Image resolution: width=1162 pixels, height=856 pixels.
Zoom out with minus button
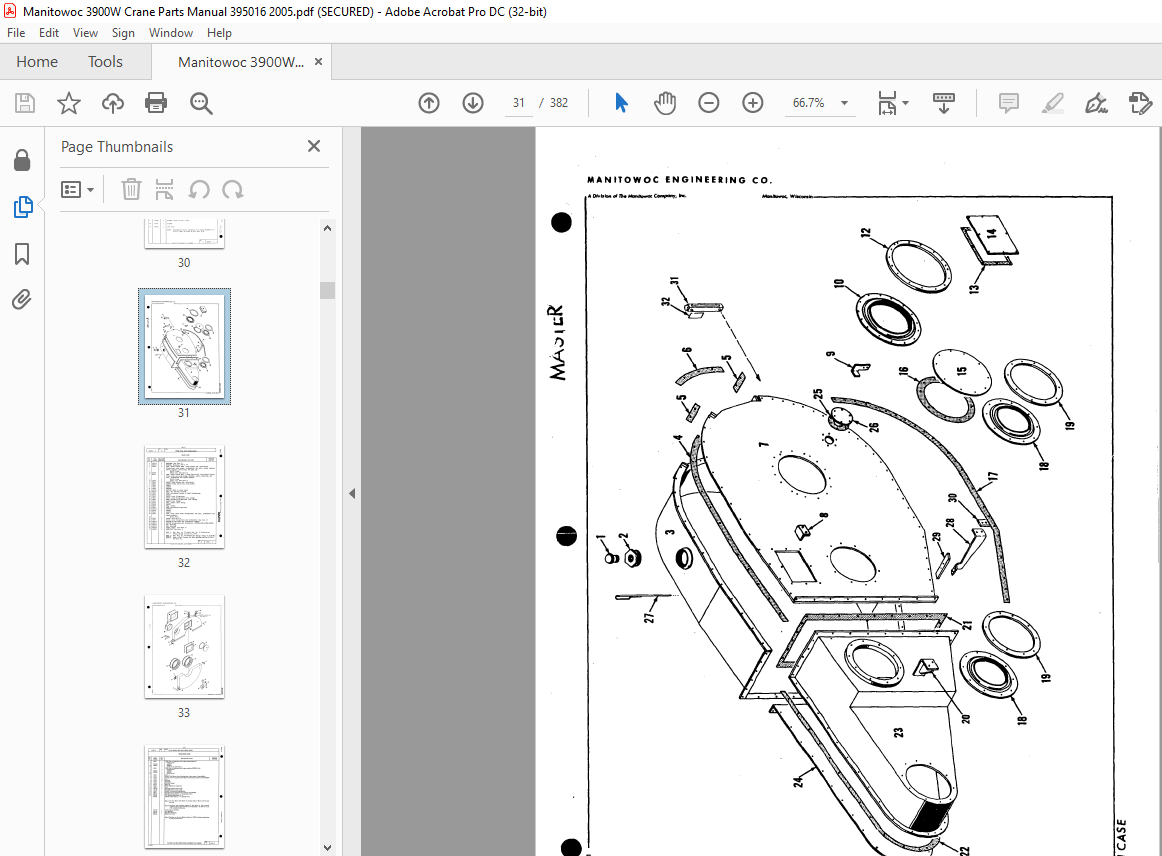click(708, 103)
